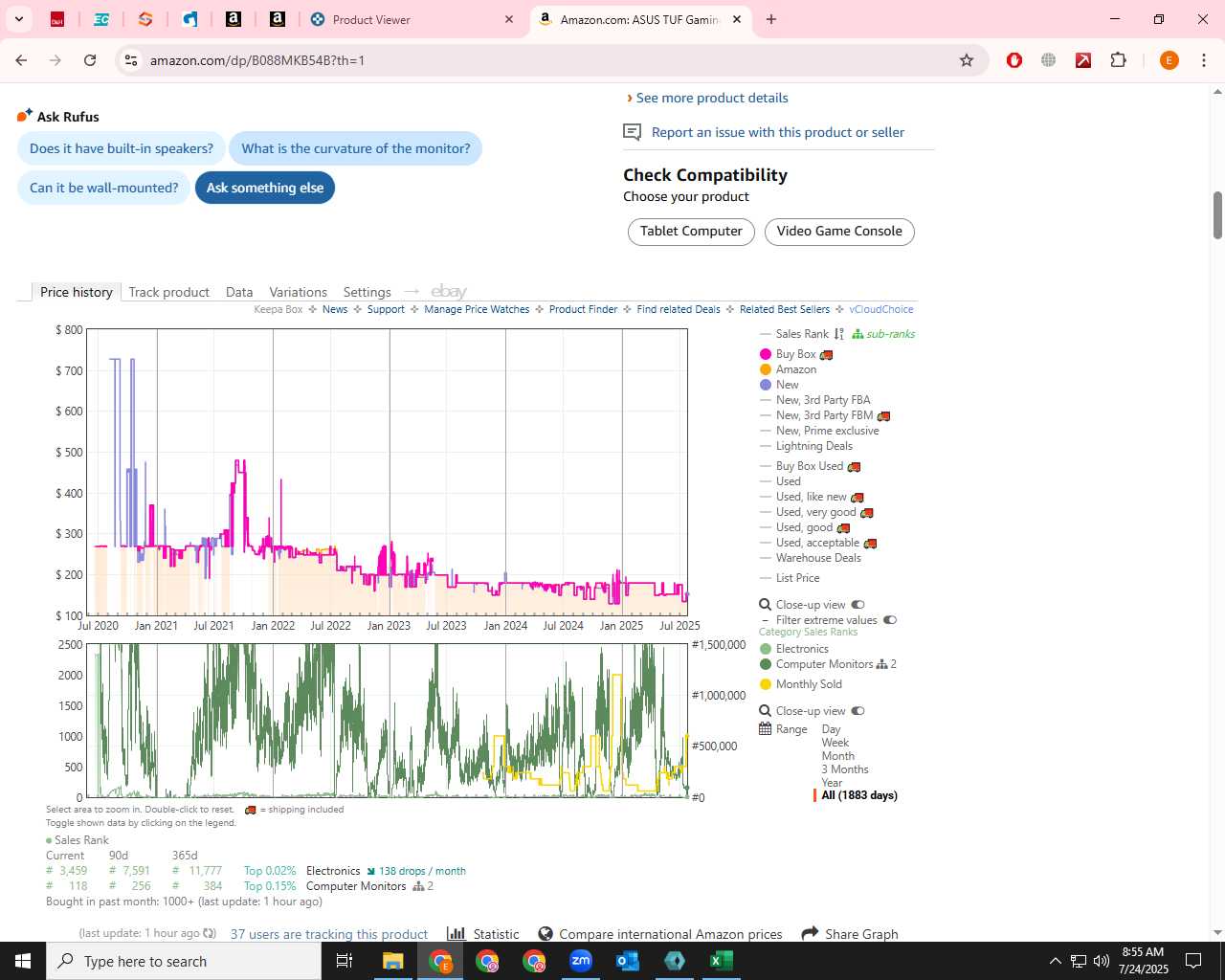View site information icon in address bar
The width and height of the screenshot is (1225, 980).
pyautogui.click(x=131, y=60)
